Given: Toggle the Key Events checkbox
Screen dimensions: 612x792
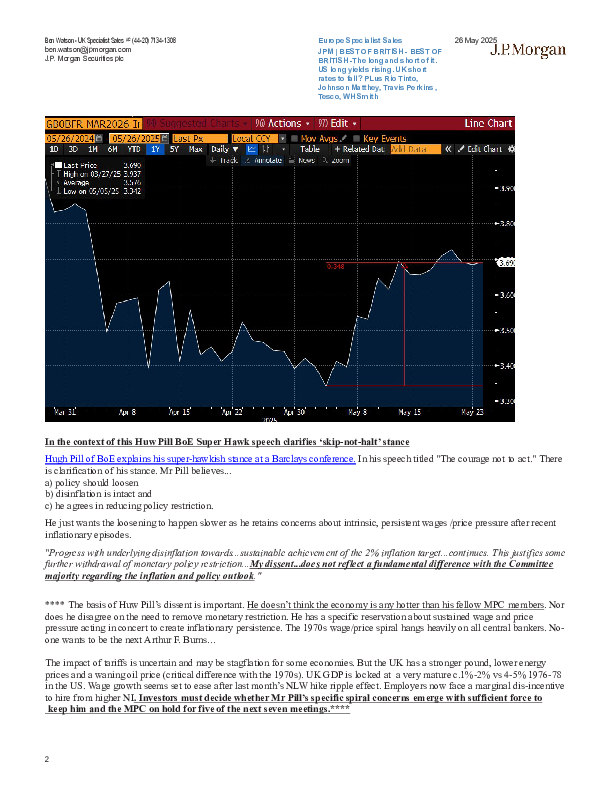Looking at the screenshot, I should 356,138.
